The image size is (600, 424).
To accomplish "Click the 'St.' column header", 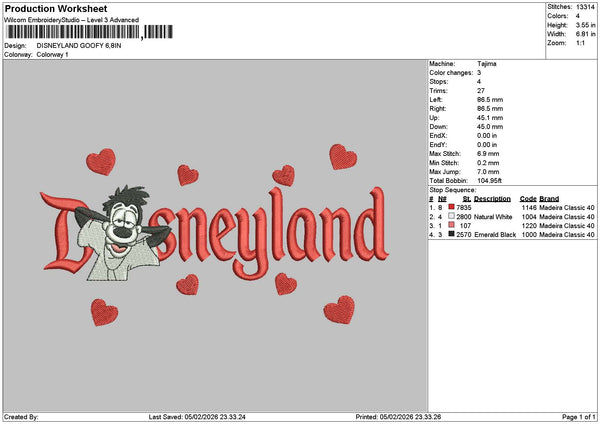I will [467, 199].
